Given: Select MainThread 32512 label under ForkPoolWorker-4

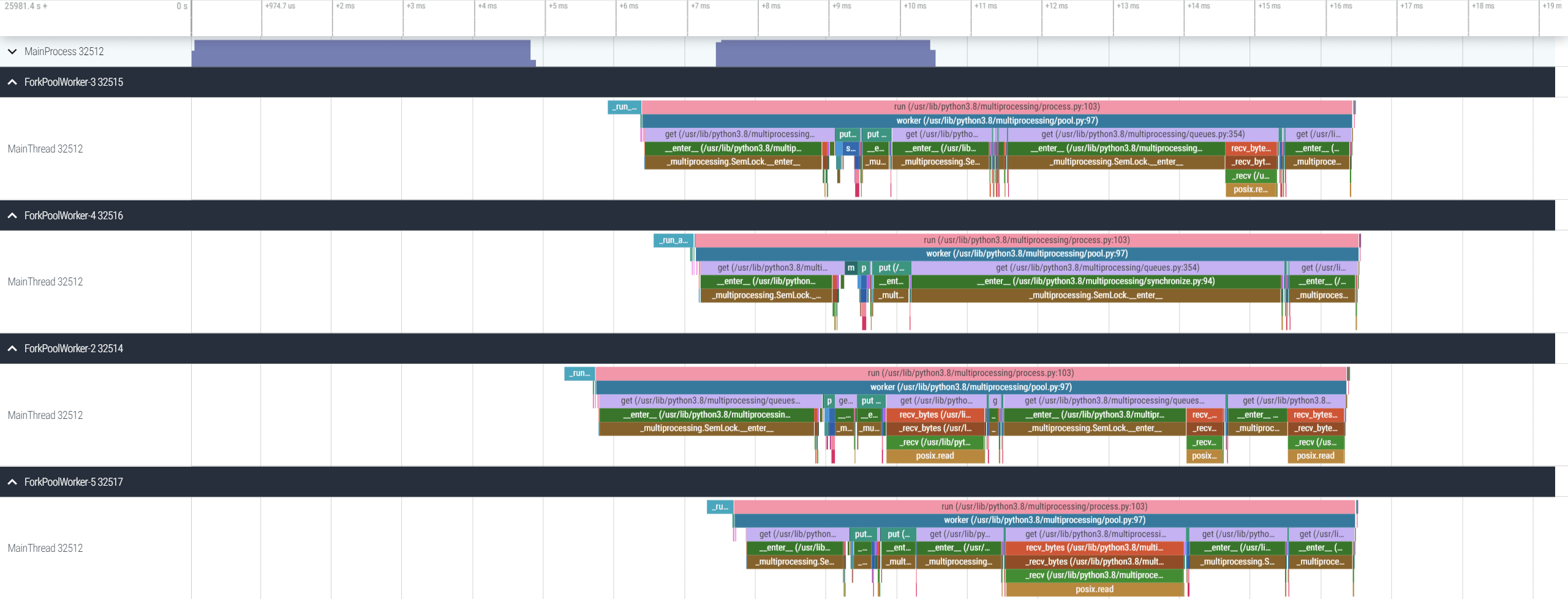Looking at the screenshot, I should 45,282.
